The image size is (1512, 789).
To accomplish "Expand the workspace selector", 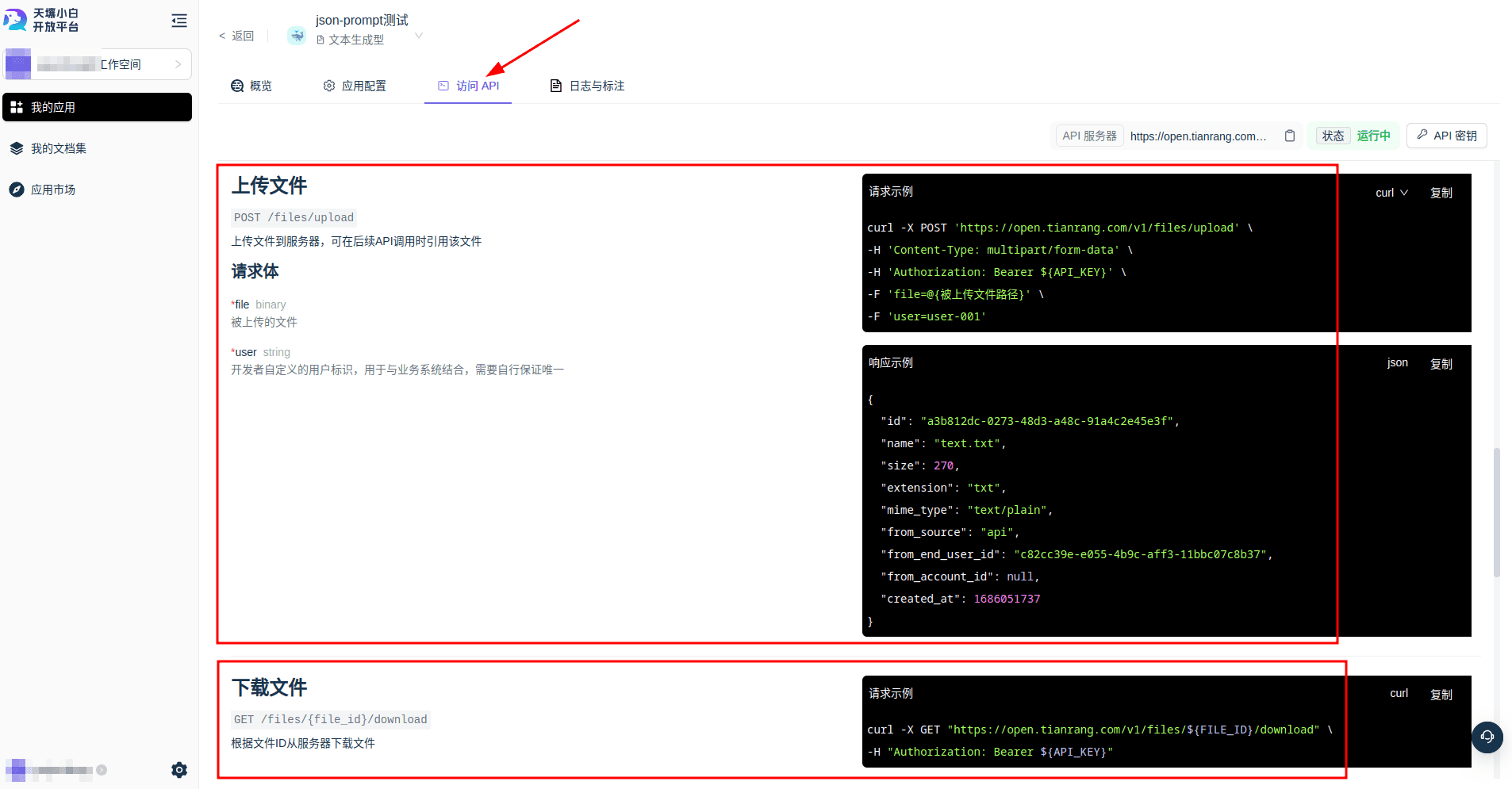I will tap(98, 64).
